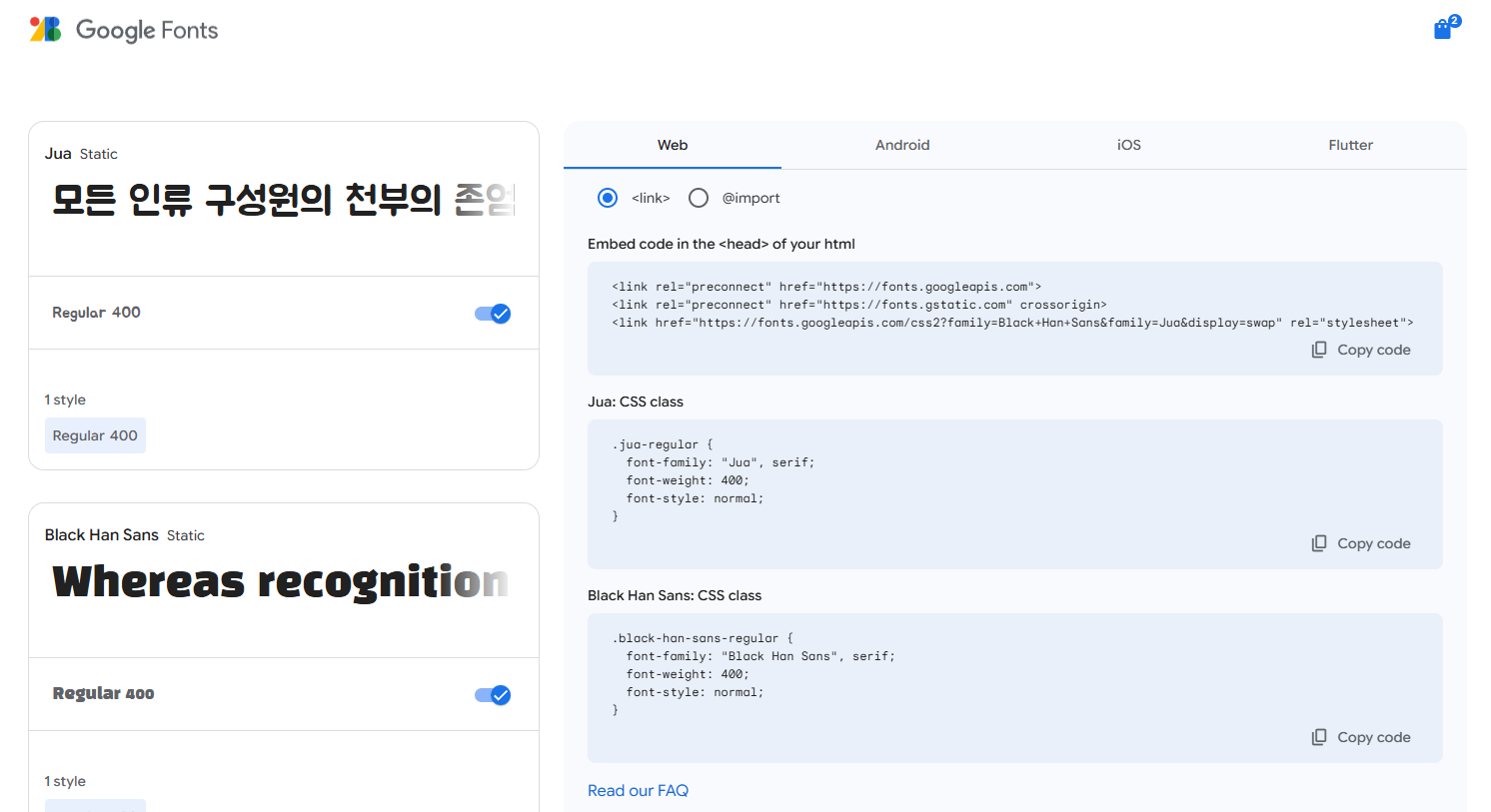
Task: Click the copy icon in the Jua CSS class block
Action: (1319, 543)
